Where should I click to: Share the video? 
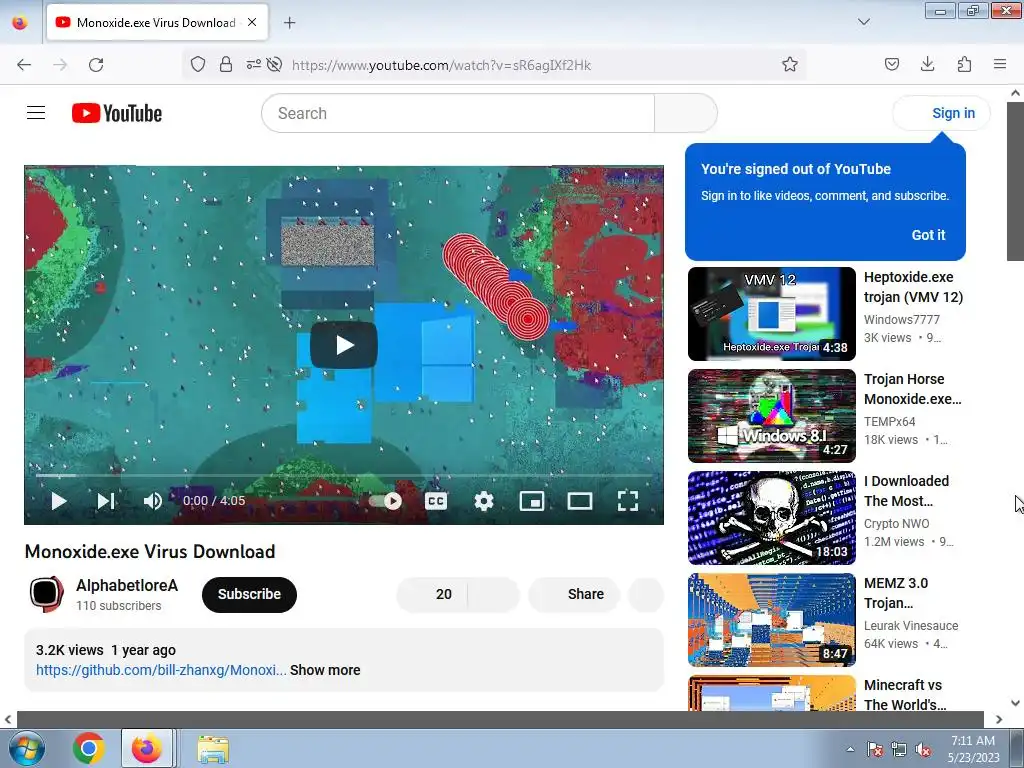click(574, 594)
